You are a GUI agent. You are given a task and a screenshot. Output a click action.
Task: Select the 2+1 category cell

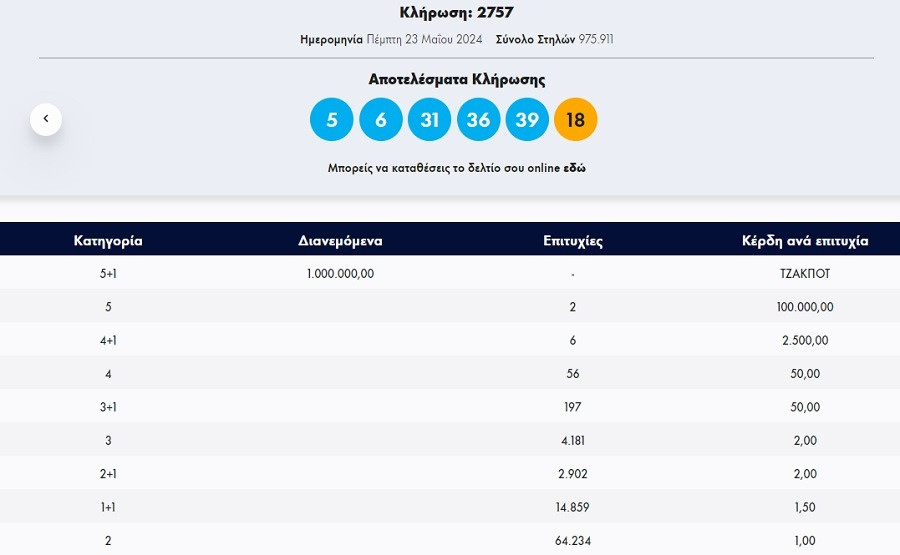pos(108,474)
